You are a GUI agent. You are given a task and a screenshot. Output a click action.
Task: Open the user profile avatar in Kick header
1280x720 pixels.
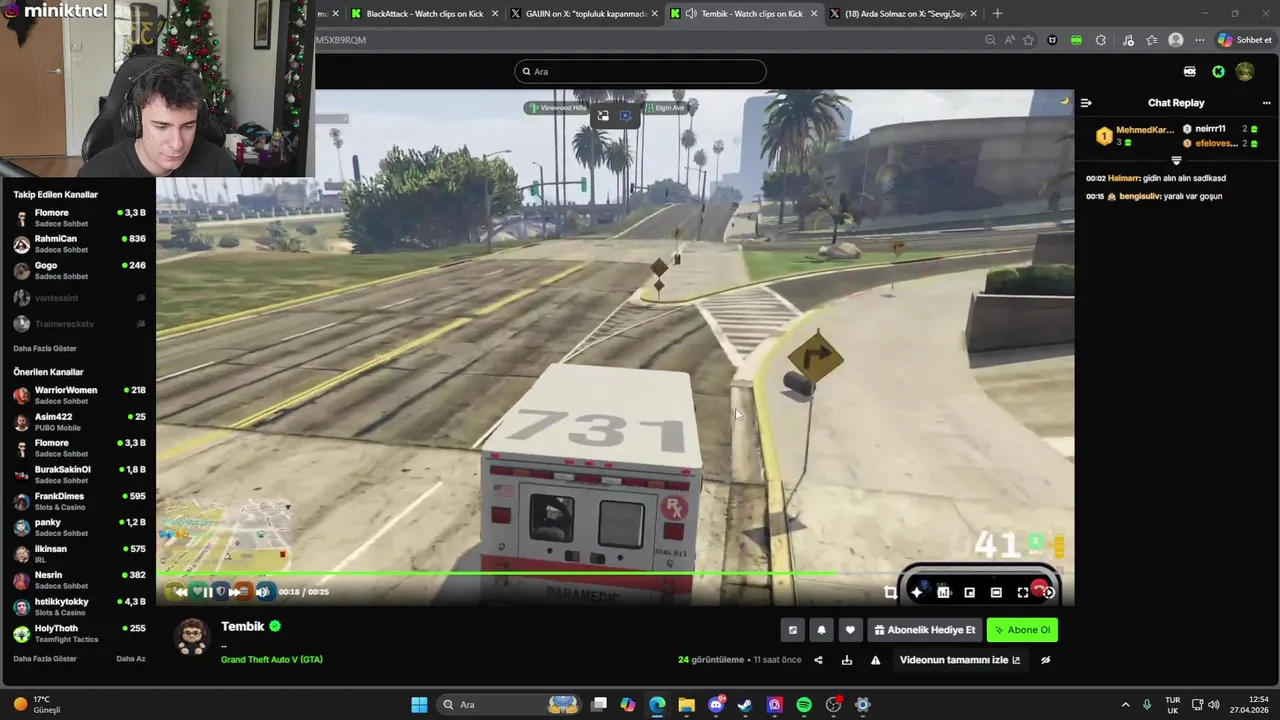pyautogui.click(x=1245, y=71)
